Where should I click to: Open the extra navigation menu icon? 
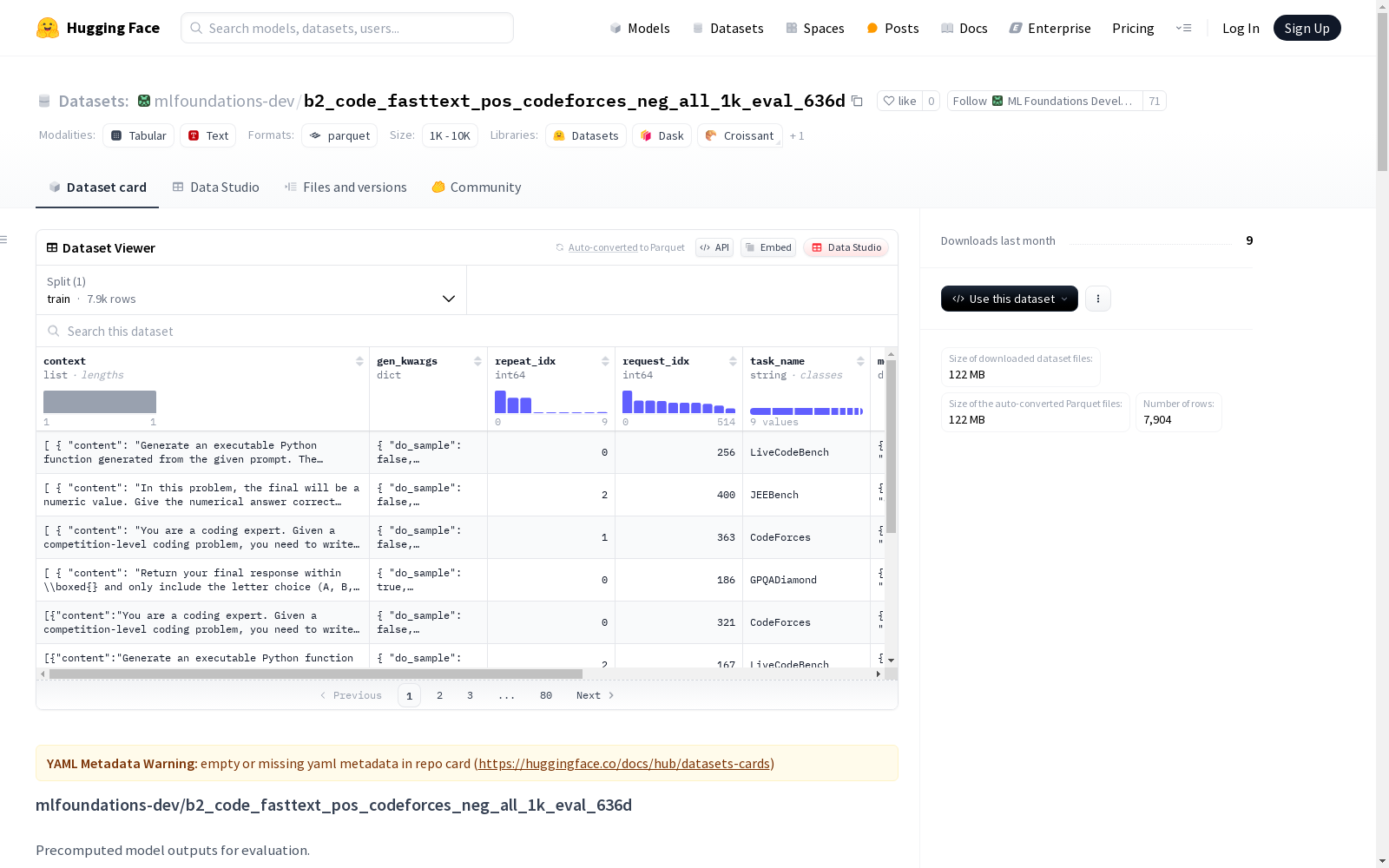pyautogui.click(x=1183, y=28)
